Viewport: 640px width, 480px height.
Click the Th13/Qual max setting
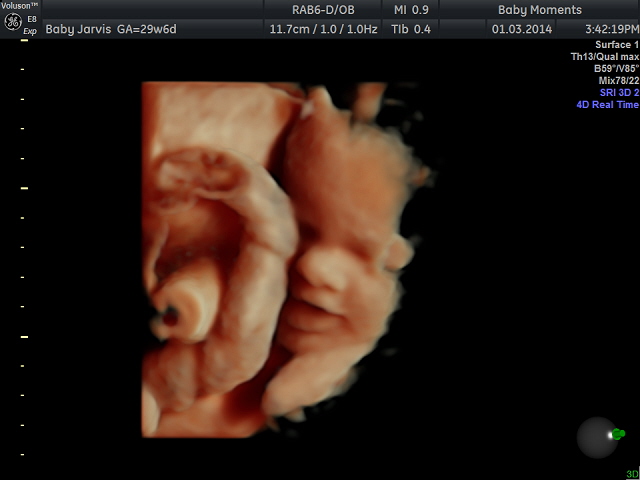605,57
